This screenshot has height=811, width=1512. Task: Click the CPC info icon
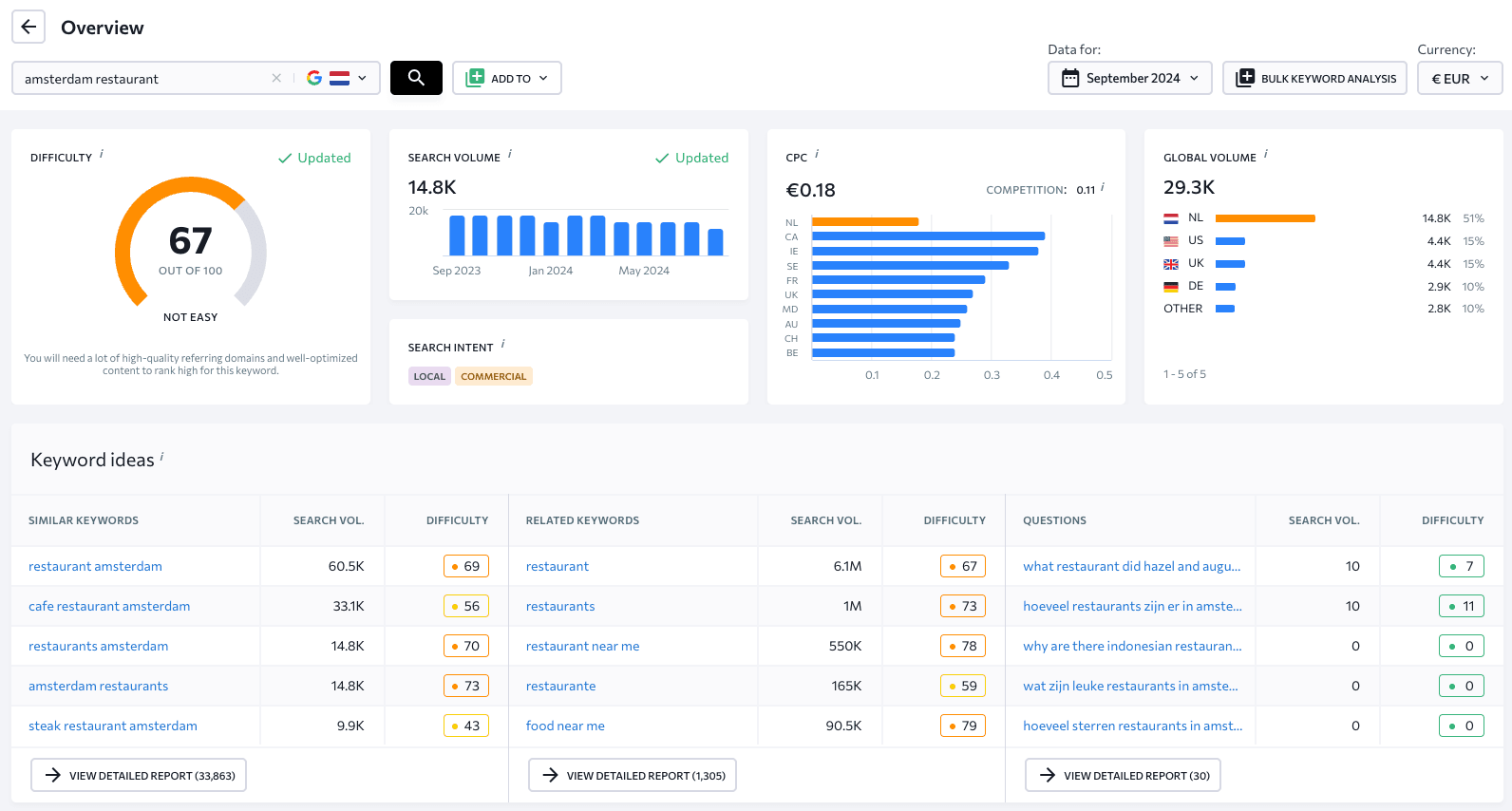pos(817,154)
